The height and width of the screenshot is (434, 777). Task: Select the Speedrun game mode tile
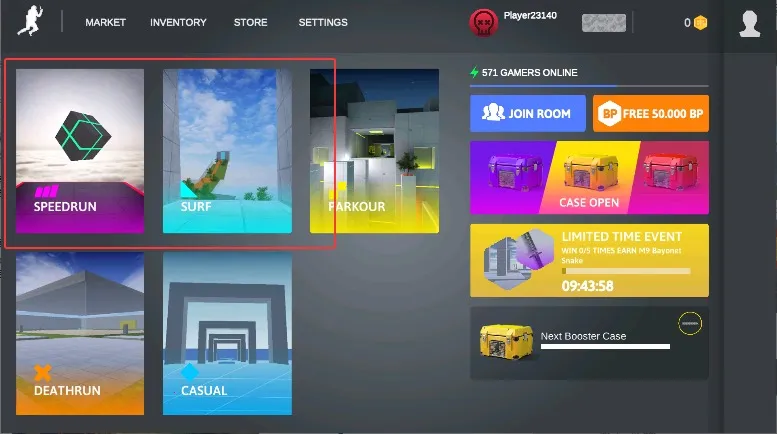pos(80,150)
